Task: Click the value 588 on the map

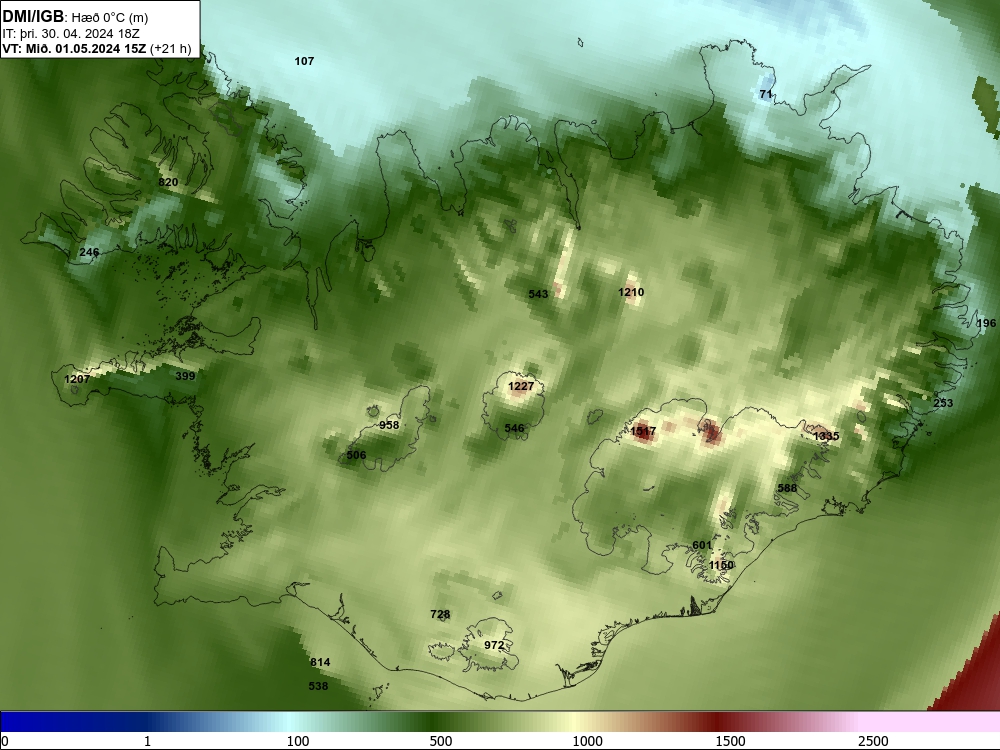Action: 787,489
